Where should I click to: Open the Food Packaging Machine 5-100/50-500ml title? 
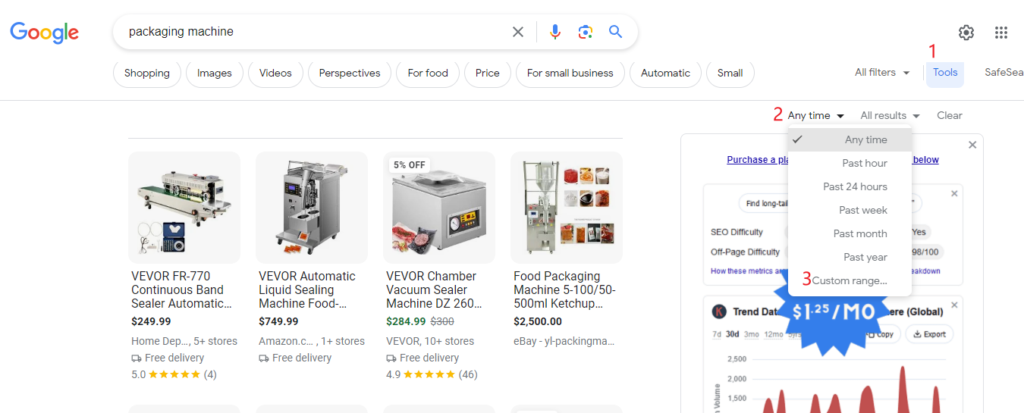pos(565,289)
